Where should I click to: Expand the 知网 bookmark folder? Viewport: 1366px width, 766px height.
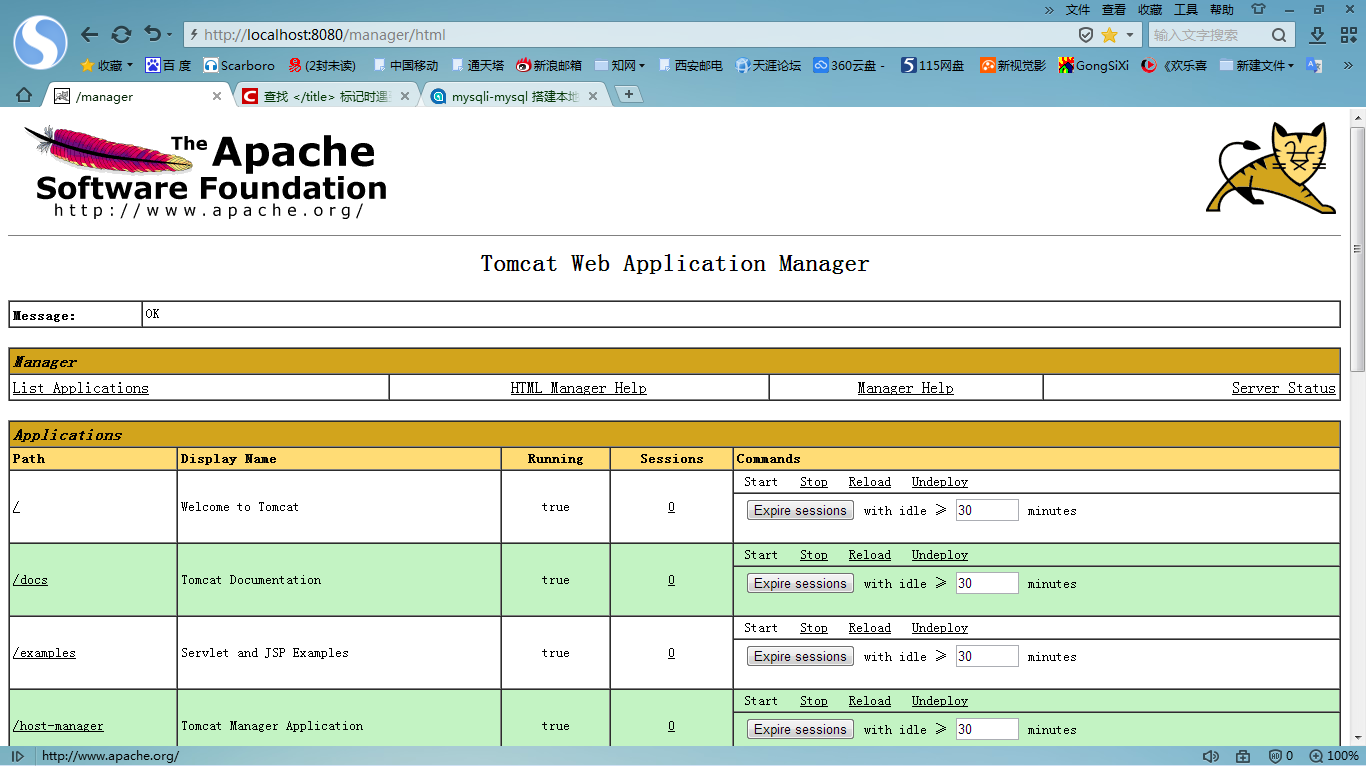(619, 65)
